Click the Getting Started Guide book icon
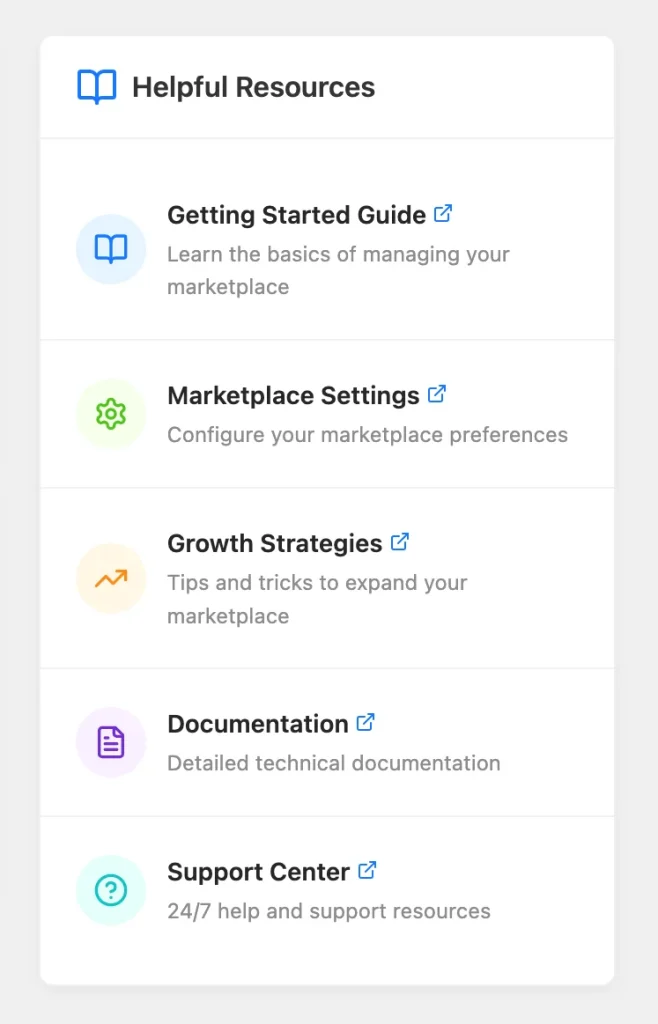658x1024 pixels. click(111, 249)
